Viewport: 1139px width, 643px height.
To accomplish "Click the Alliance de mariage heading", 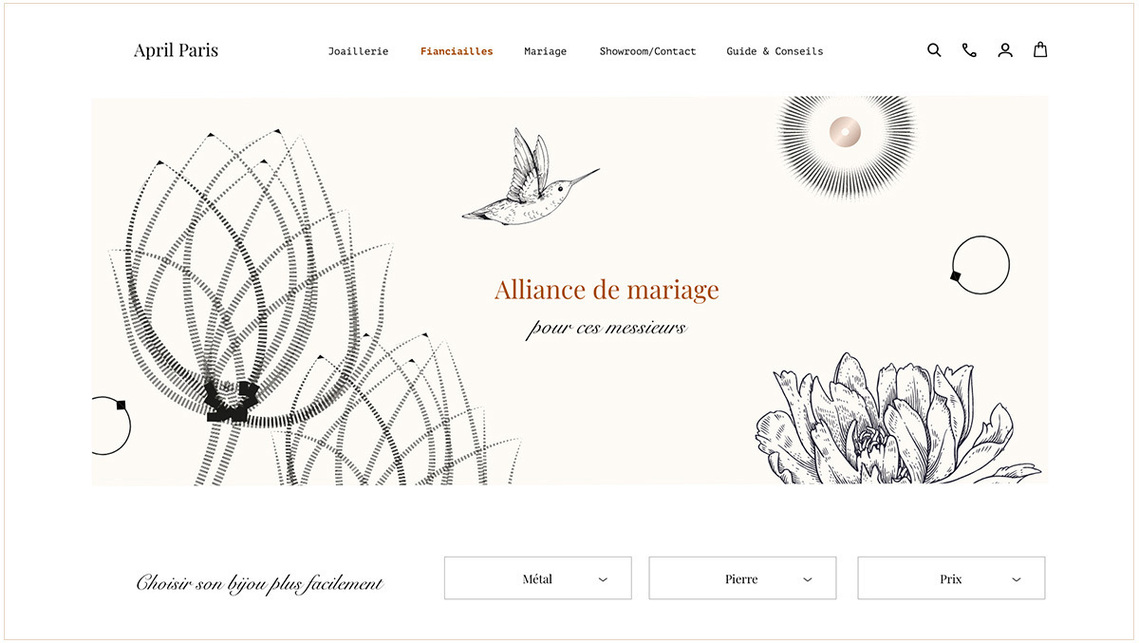I will (x=607, y=289).
